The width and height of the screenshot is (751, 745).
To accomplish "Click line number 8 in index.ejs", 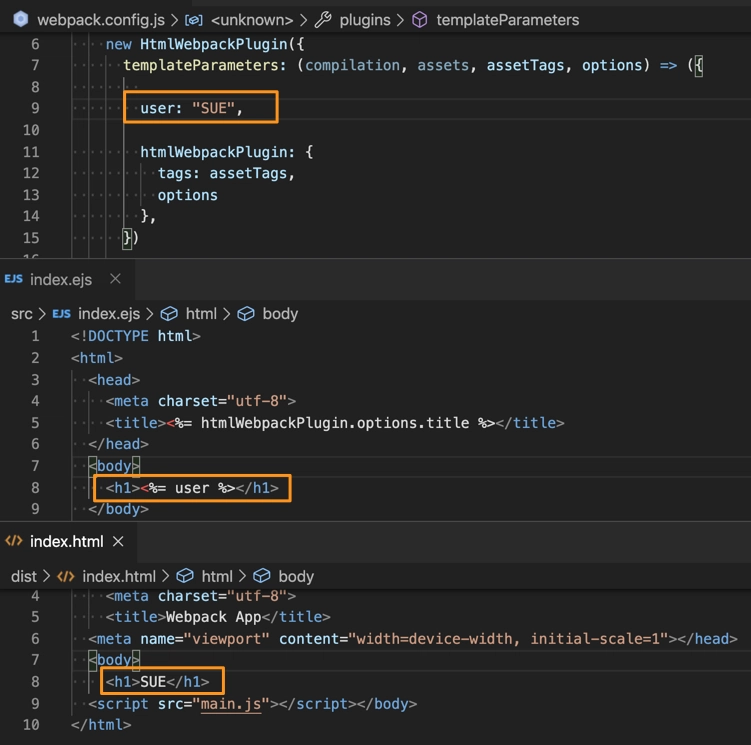I will click(35, 488).
